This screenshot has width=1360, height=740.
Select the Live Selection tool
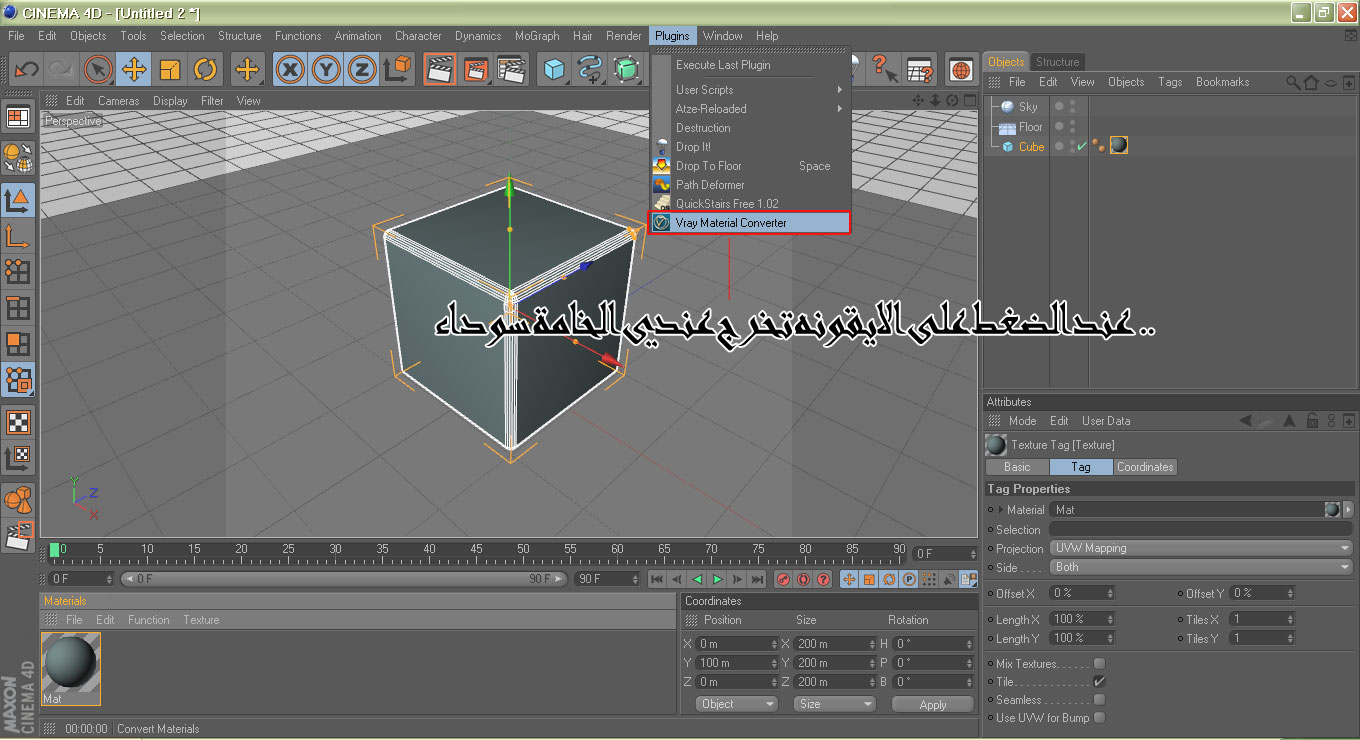[x=97, y=69]
